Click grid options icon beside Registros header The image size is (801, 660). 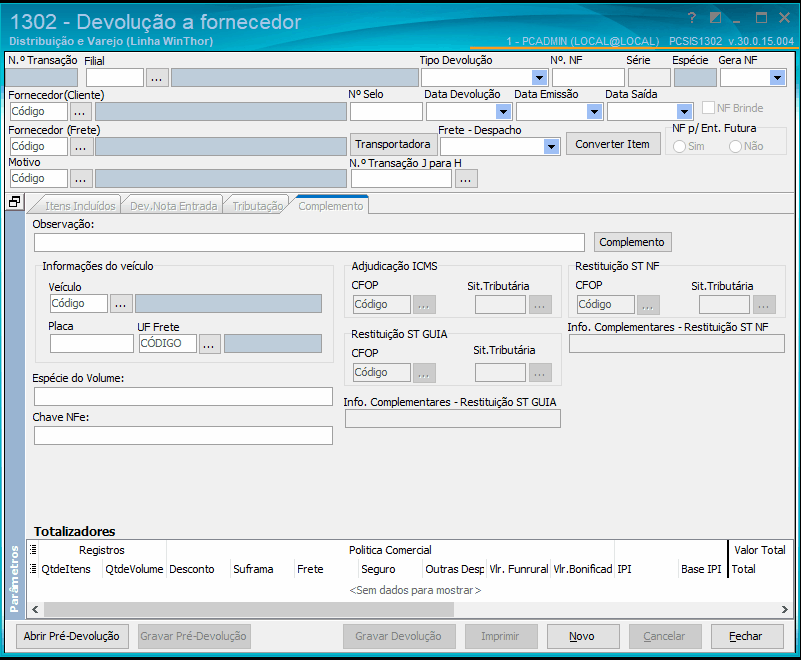pos(33,550)
